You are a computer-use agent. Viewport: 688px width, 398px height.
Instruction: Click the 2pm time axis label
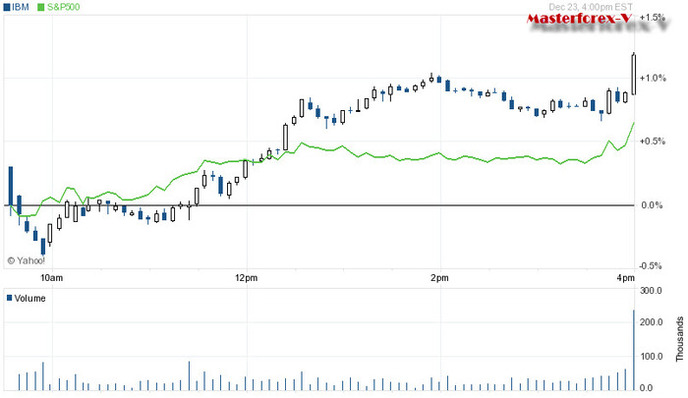coord(440,278)
